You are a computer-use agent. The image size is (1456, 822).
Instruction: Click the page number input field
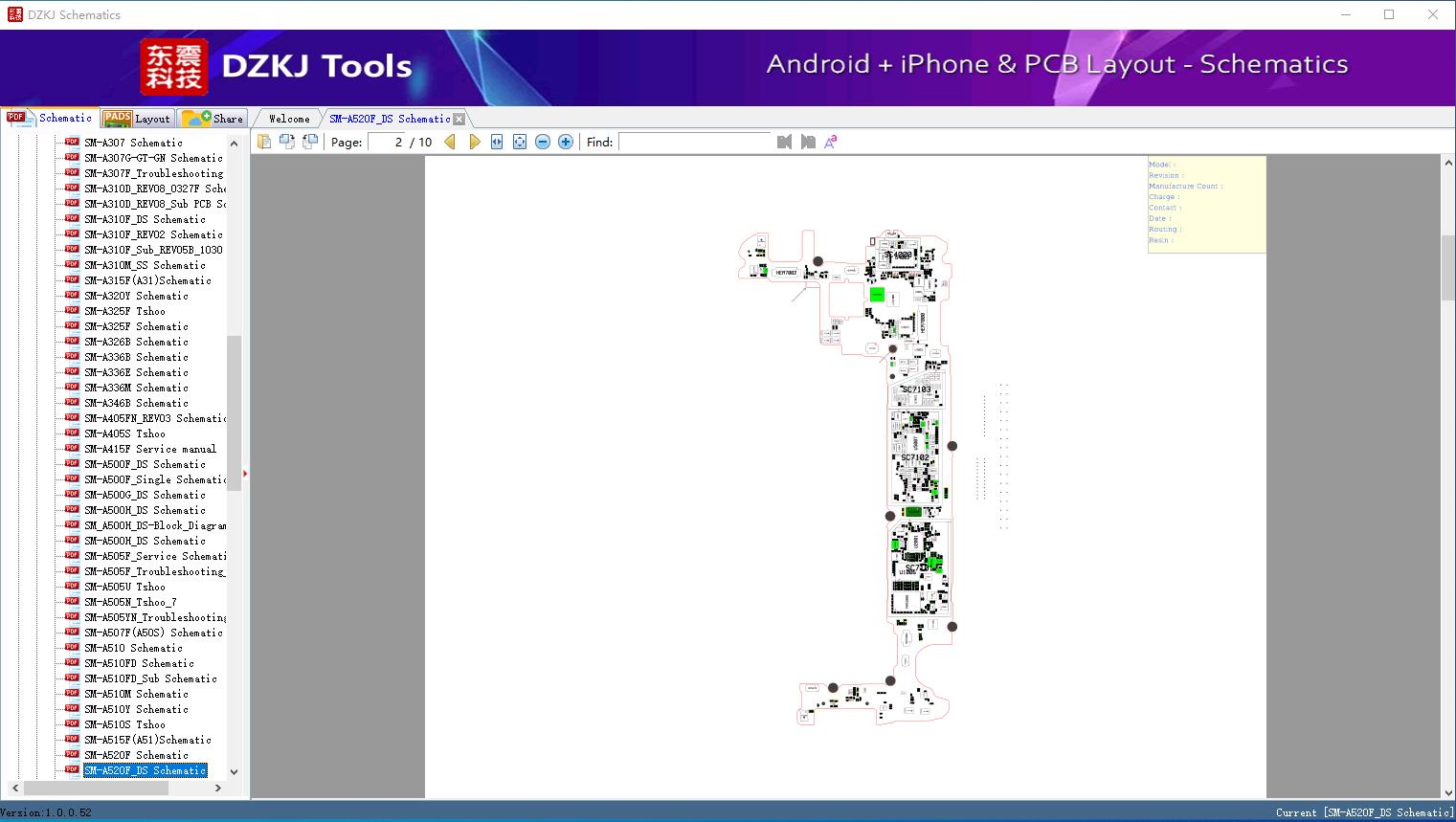[x=386, y=142]
